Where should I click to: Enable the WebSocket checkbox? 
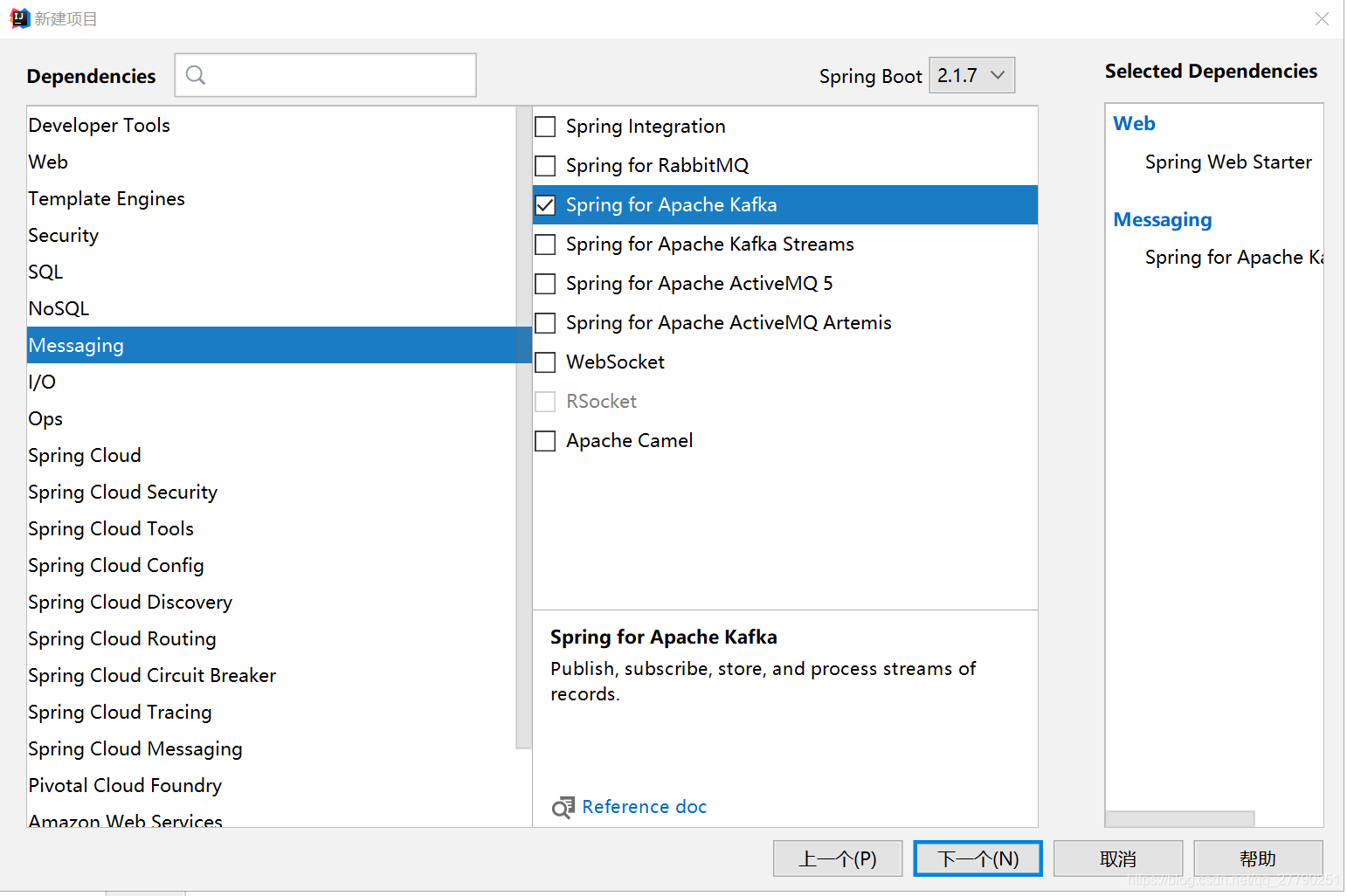point(545,362)
